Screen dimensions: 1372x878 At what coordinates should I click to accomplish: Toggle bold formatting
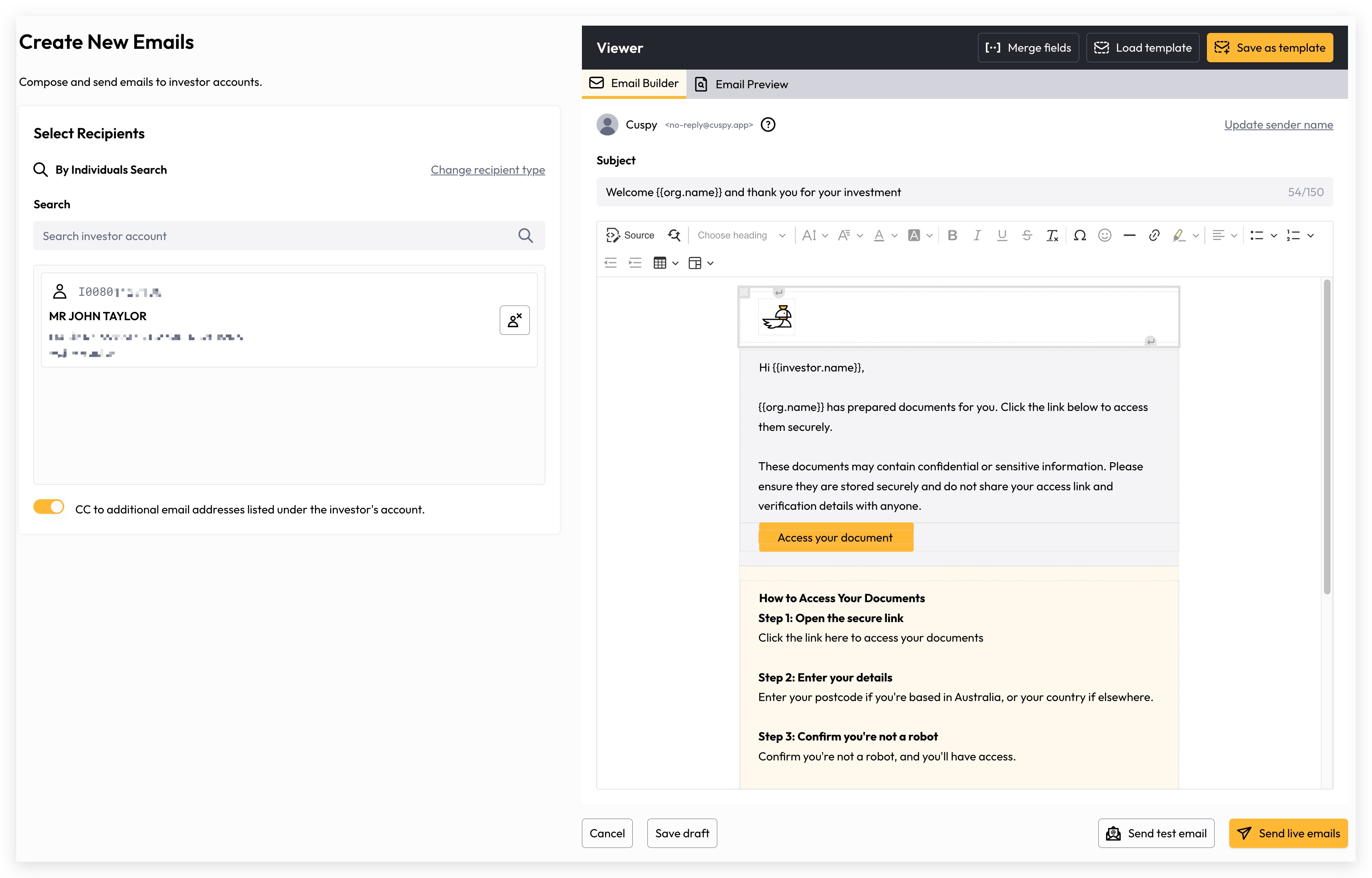tap(952, 235)
